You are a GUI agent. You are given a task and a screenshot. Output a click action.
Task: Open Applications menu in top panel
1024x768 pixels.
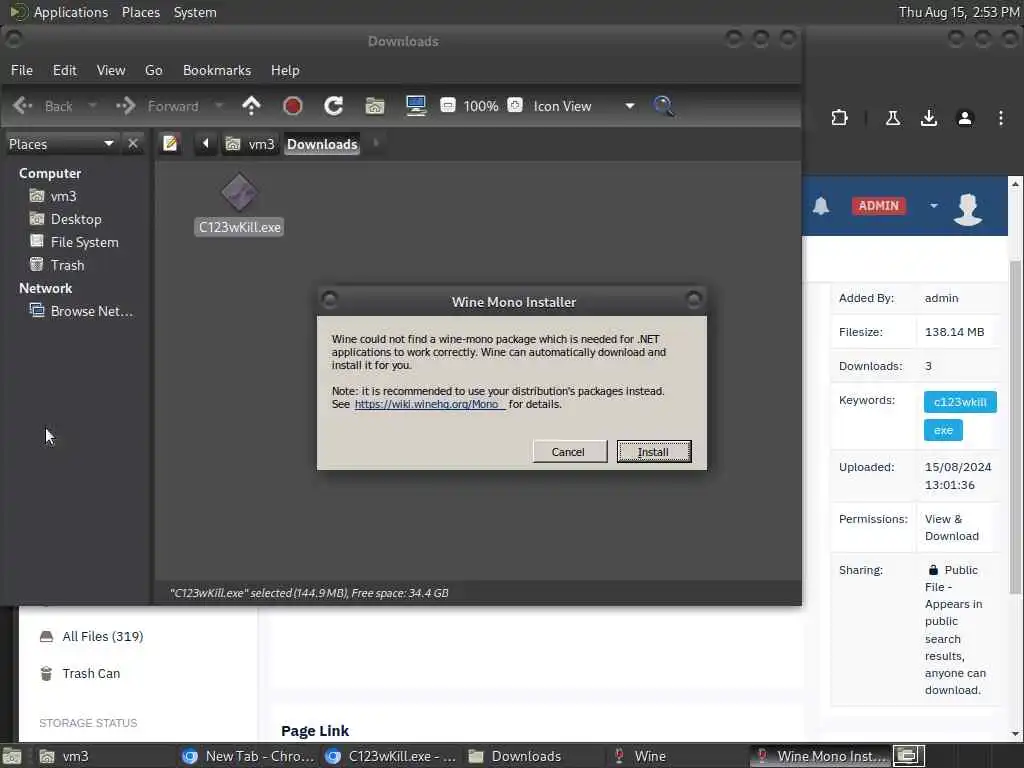pos(71,12)
